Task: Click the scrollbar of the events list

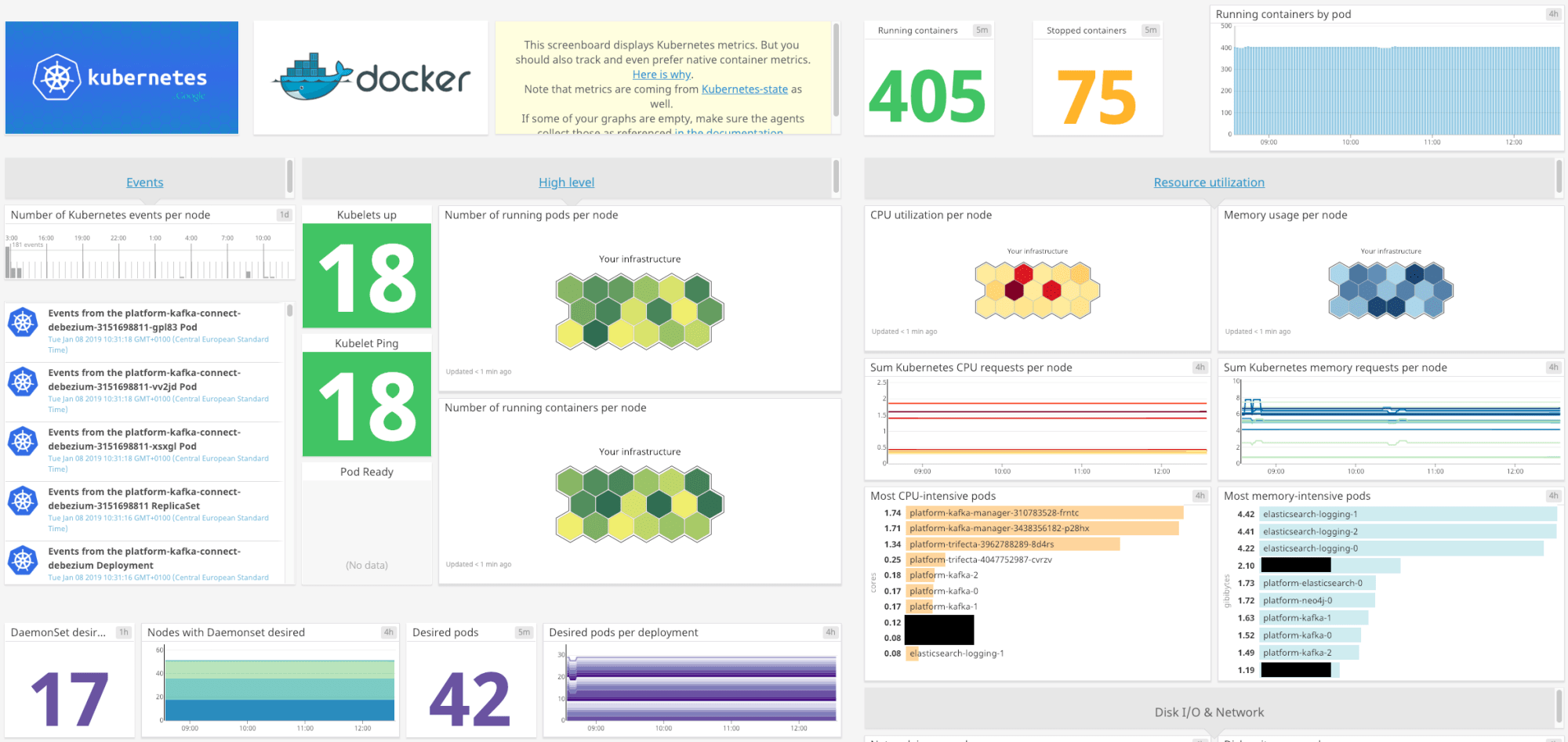Action: click(290, 311)
